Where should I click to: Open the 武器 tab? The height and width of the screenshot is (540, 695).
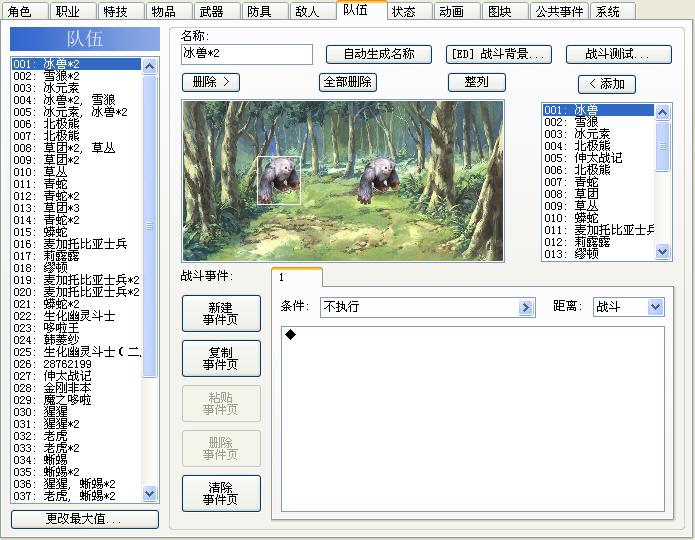point(217,11)
